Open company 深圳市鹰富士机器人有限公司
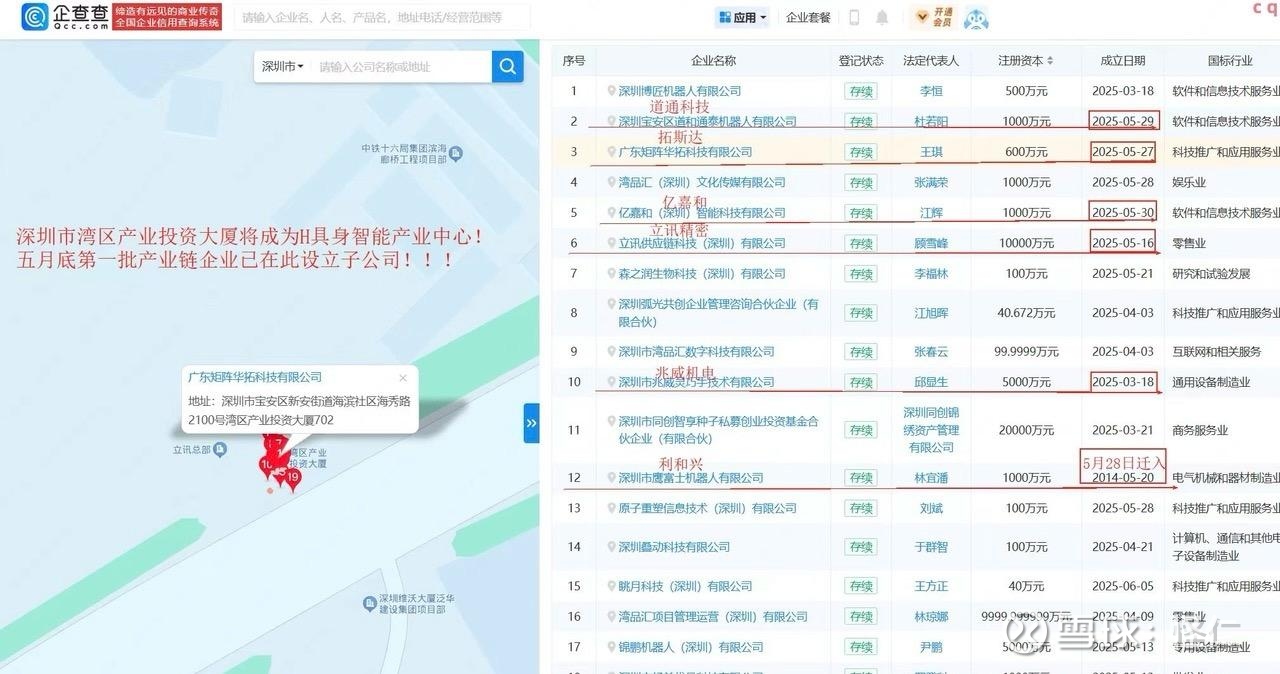Image resolution: width=1280 pixels, height=674 pixels. [x=690, y=478]
